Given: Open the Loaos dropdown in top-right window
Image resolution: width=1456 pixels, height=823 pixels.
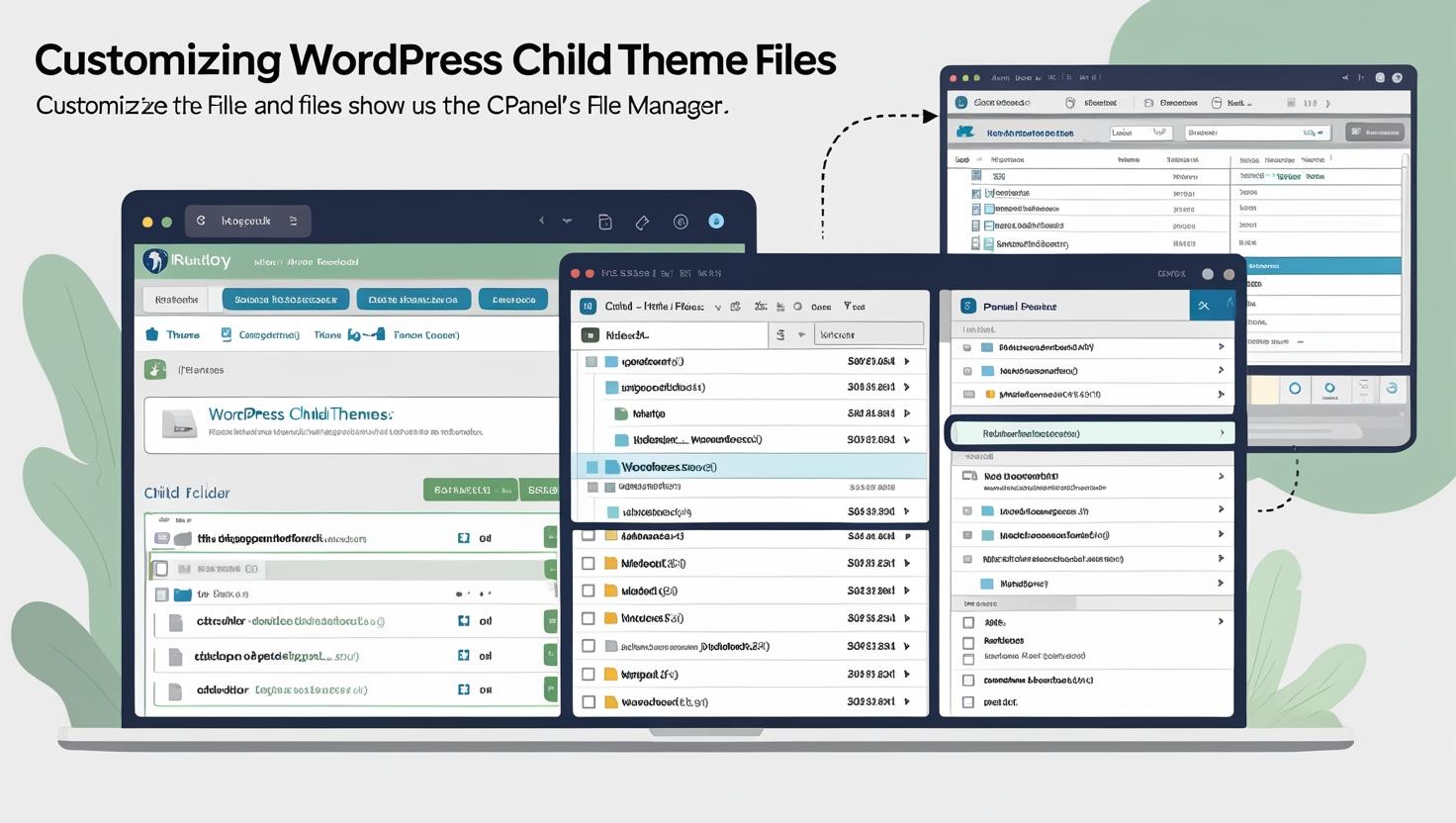Looking at the screenshot, I should tap(1140, 132).
